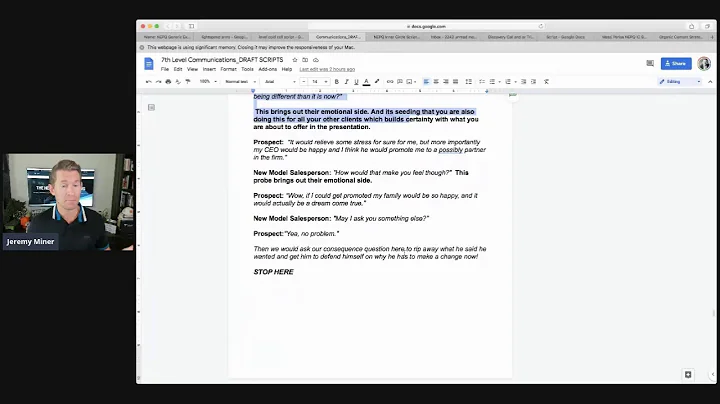The width and height of the screenshot is (720, 404).
Task: Open the Add-ons menu
Action: point(268,69)
